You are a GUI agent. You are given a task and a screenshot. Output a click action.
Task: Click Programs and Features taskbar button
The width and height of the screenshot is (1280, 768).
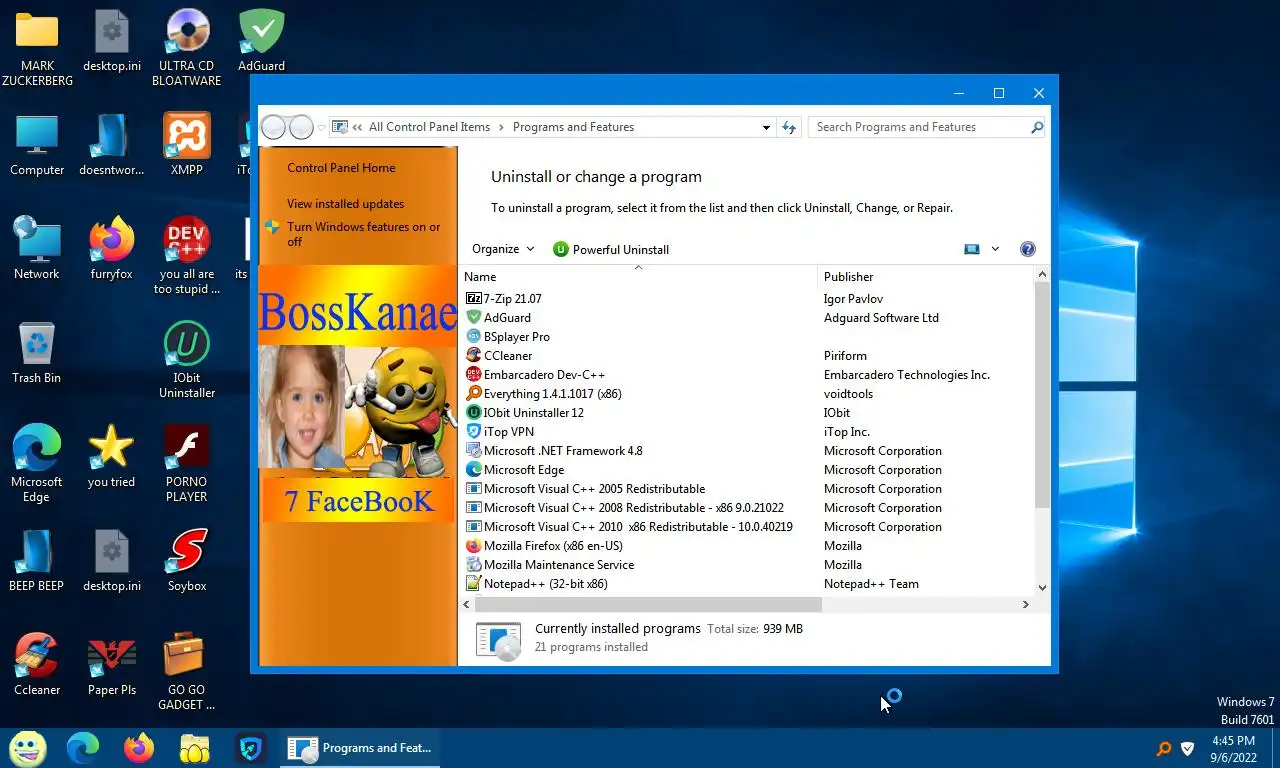(360, 748)
